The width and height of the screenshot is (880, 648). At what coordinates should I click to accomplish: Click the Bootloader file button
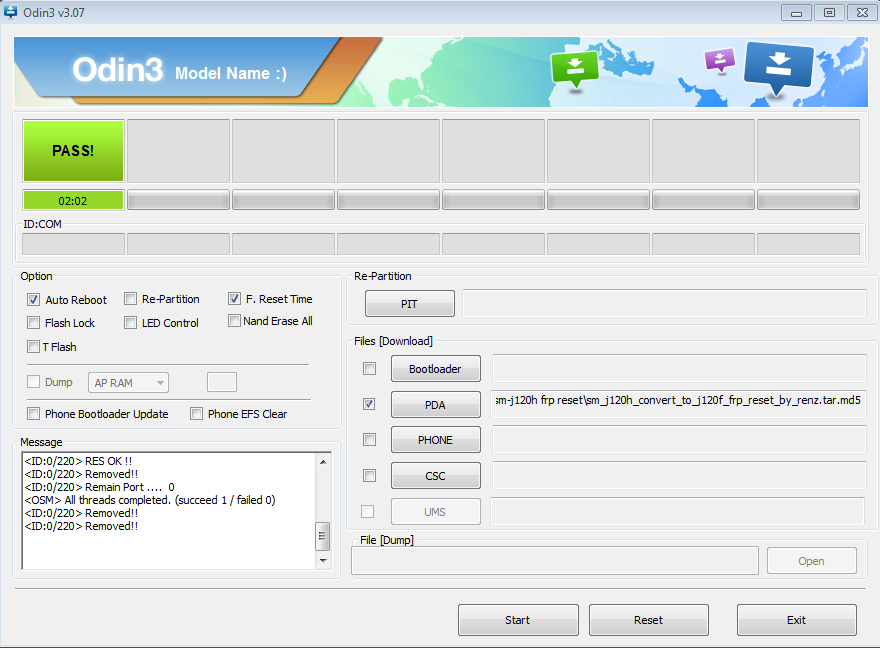(x=436, y=369)
